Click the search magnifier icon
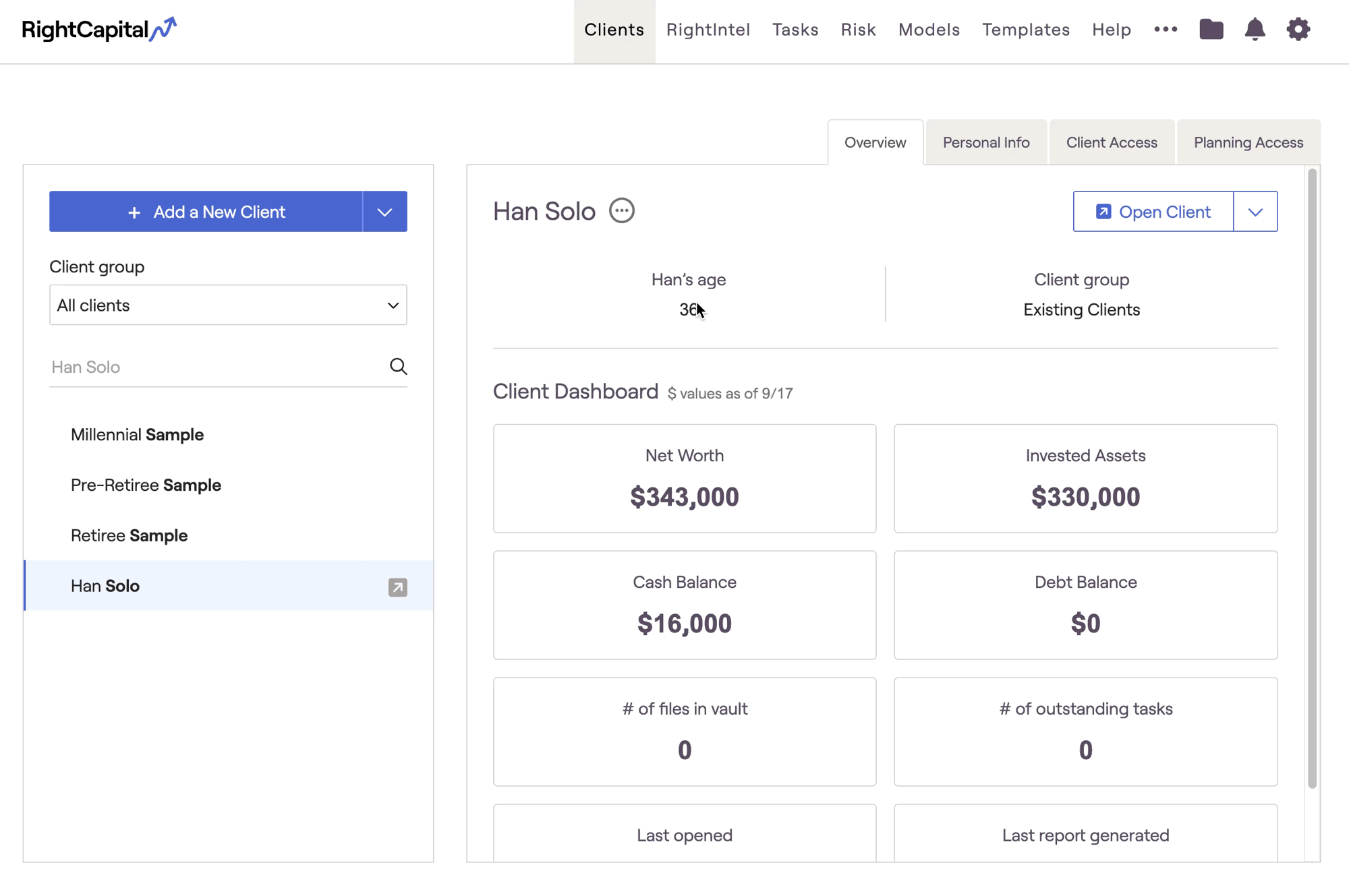The height and width of the screenshot is (896, 1349). (x=398, y=366)
